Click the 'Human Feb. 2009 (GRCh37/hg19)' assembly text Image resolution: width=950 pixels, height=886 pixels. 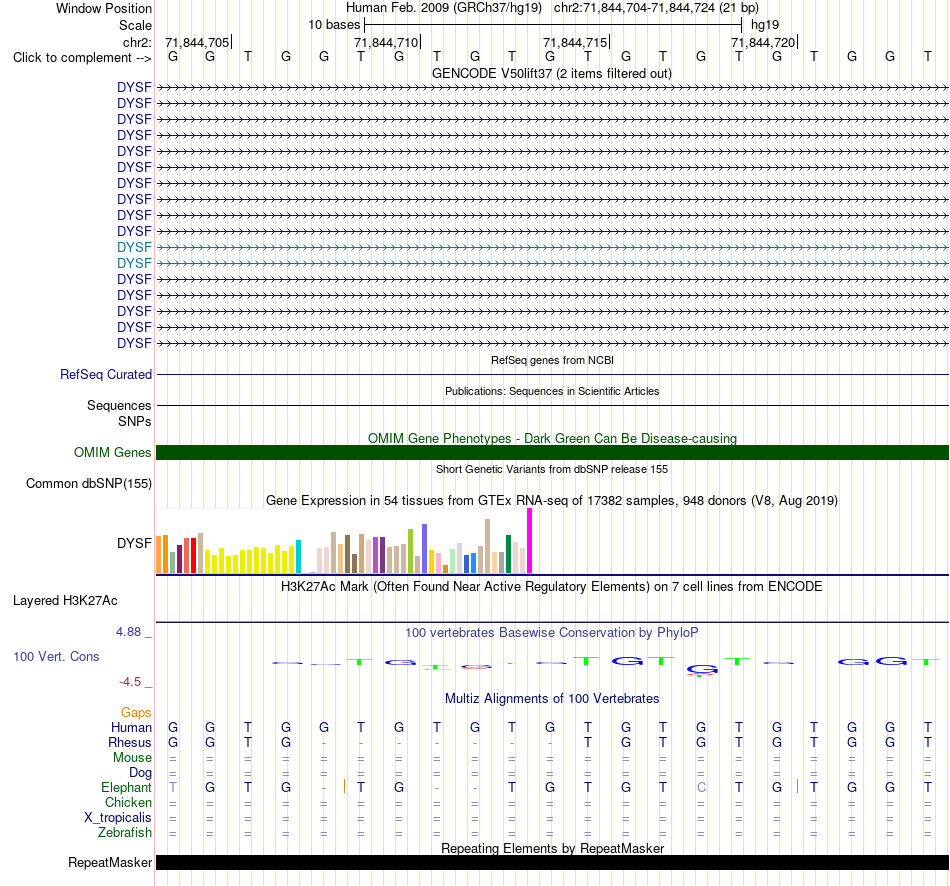(446, 8)
